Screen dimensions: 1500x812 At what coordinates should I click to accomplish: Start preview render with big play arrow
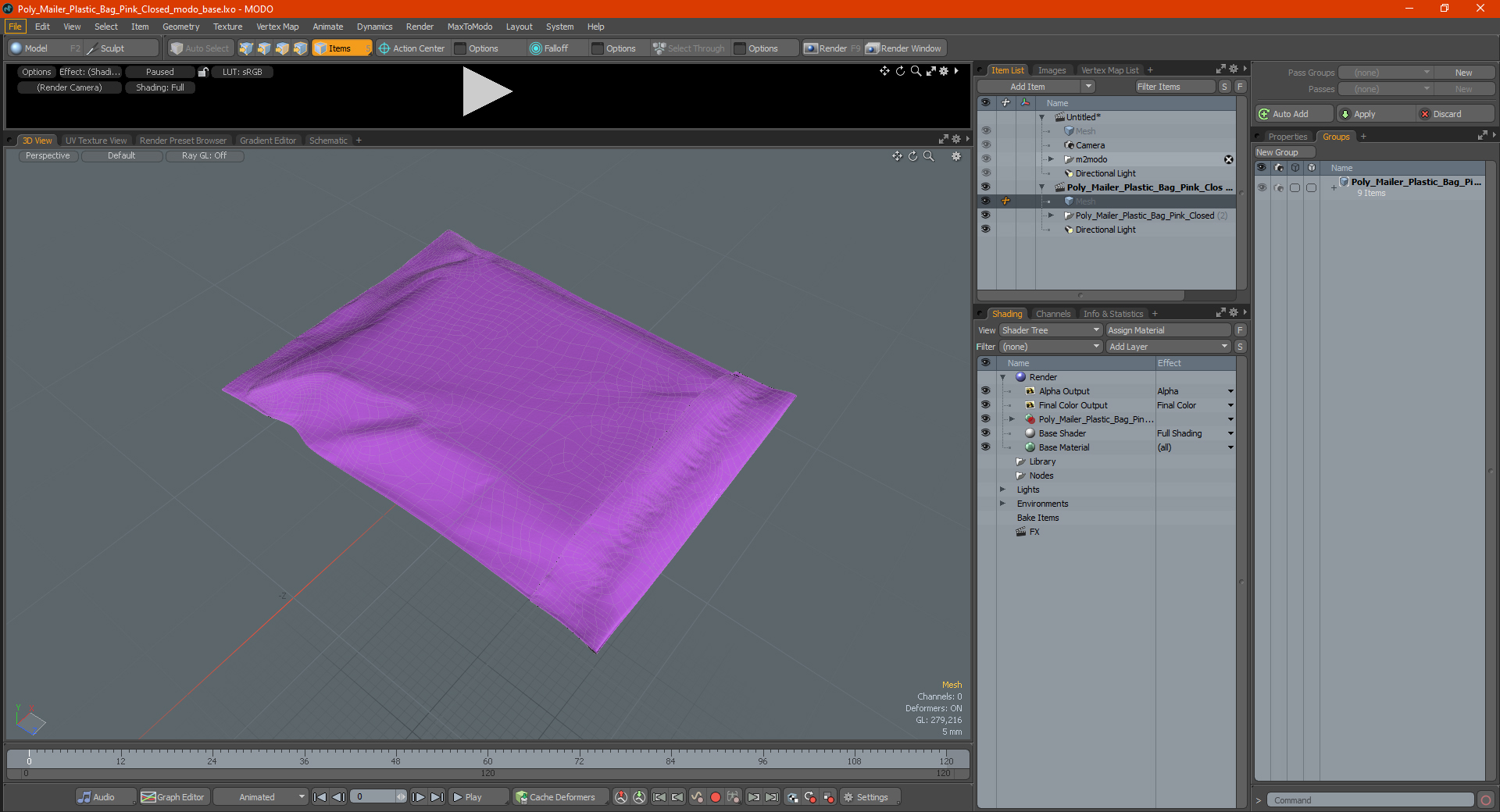[x=487, y=91]
